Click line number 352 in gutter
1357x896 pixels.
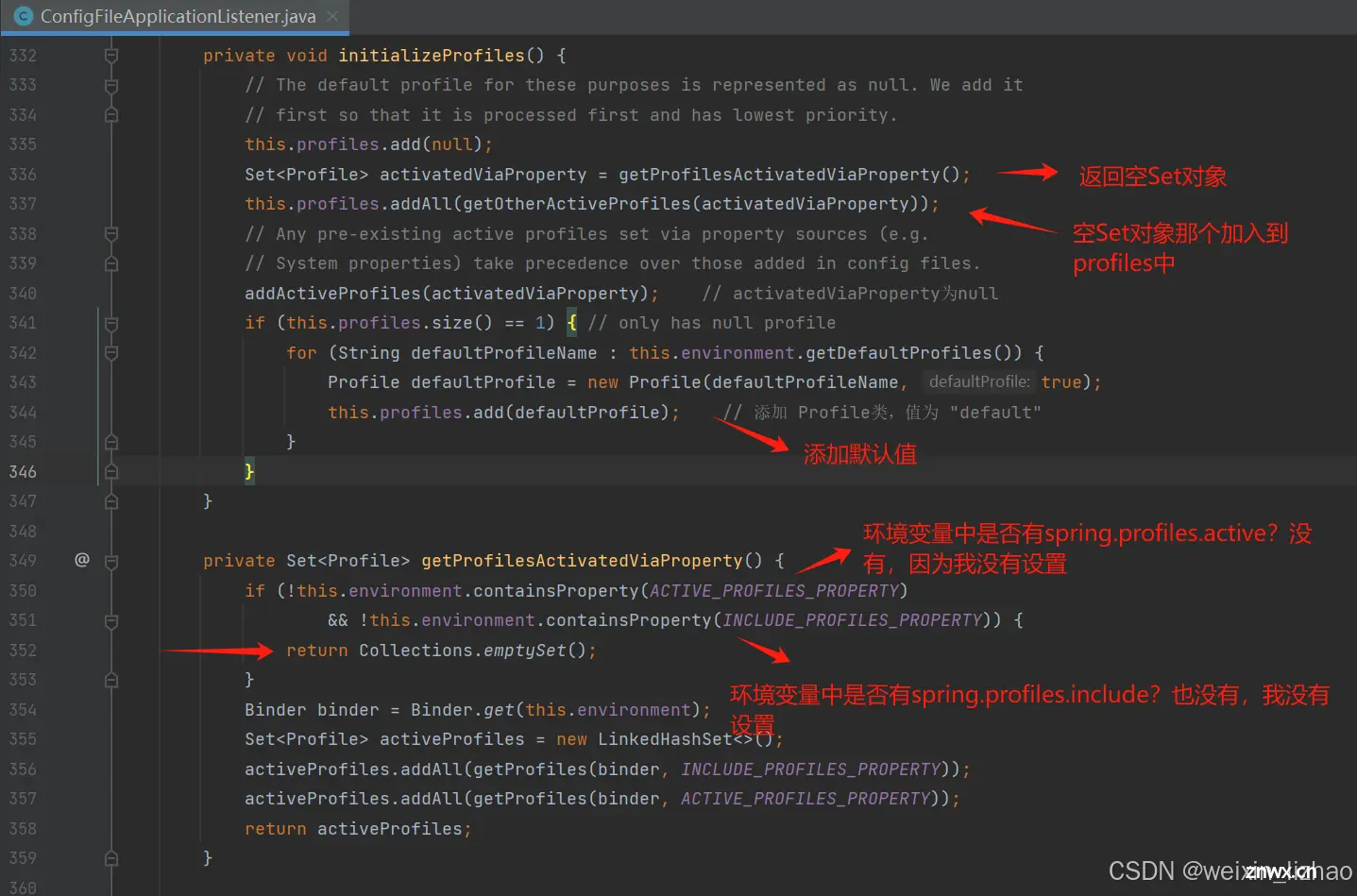[x=23, y=651]
